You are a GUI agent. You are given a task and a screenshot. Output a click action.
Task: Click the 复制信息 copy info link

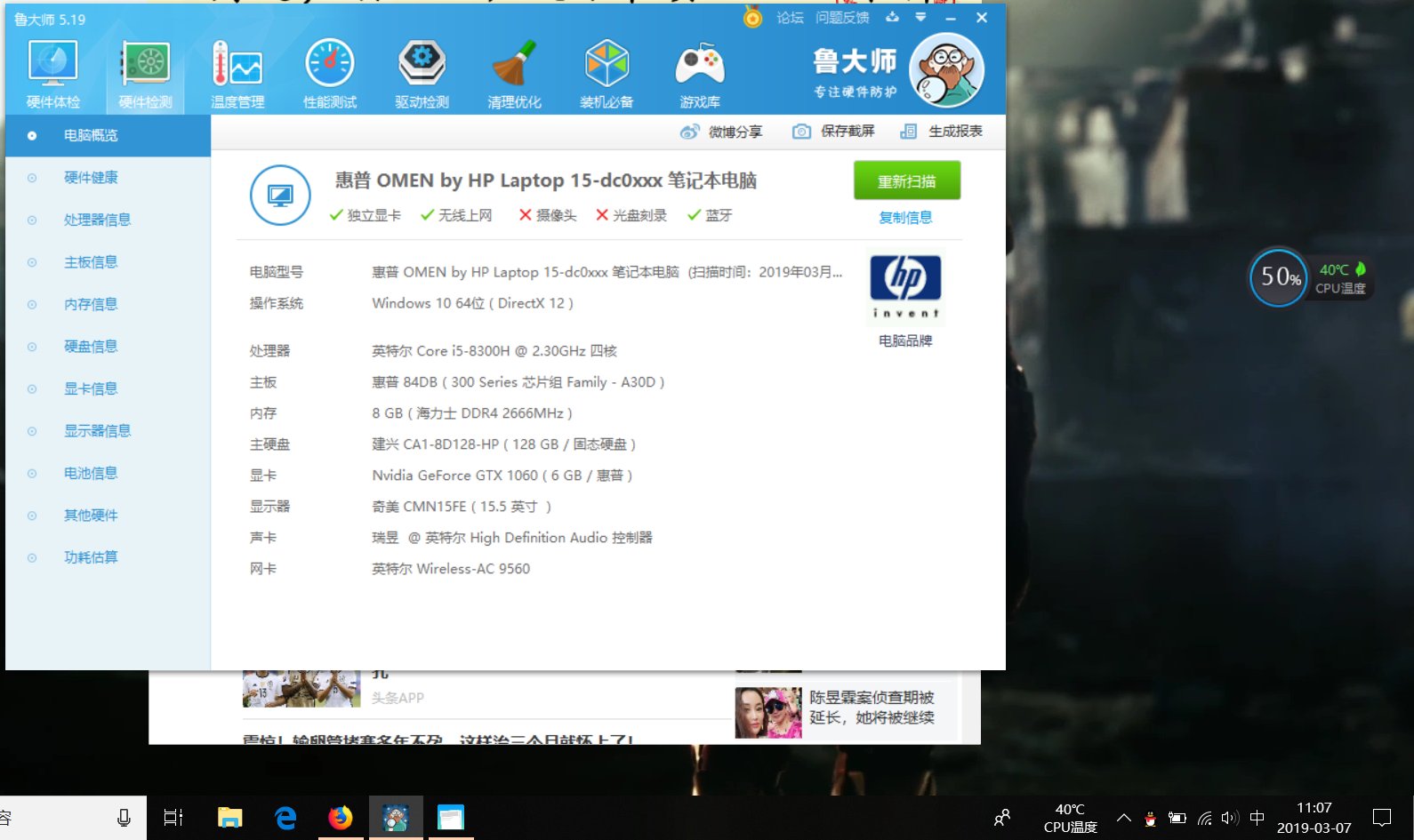pyautogui.click(x=905, y=218)
